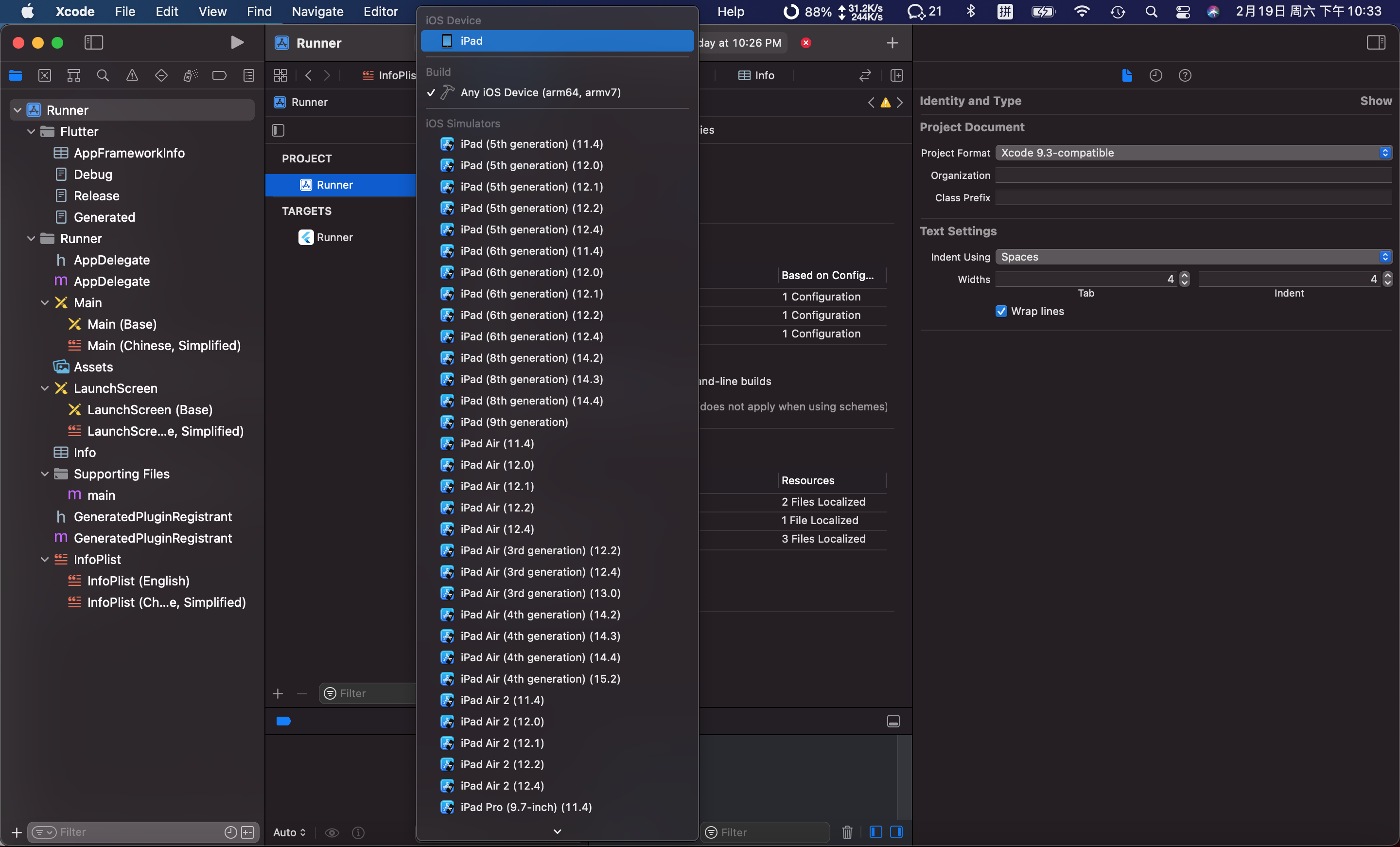Select Runner under PROJECT
1400x847 pixels.
point(340,185)
